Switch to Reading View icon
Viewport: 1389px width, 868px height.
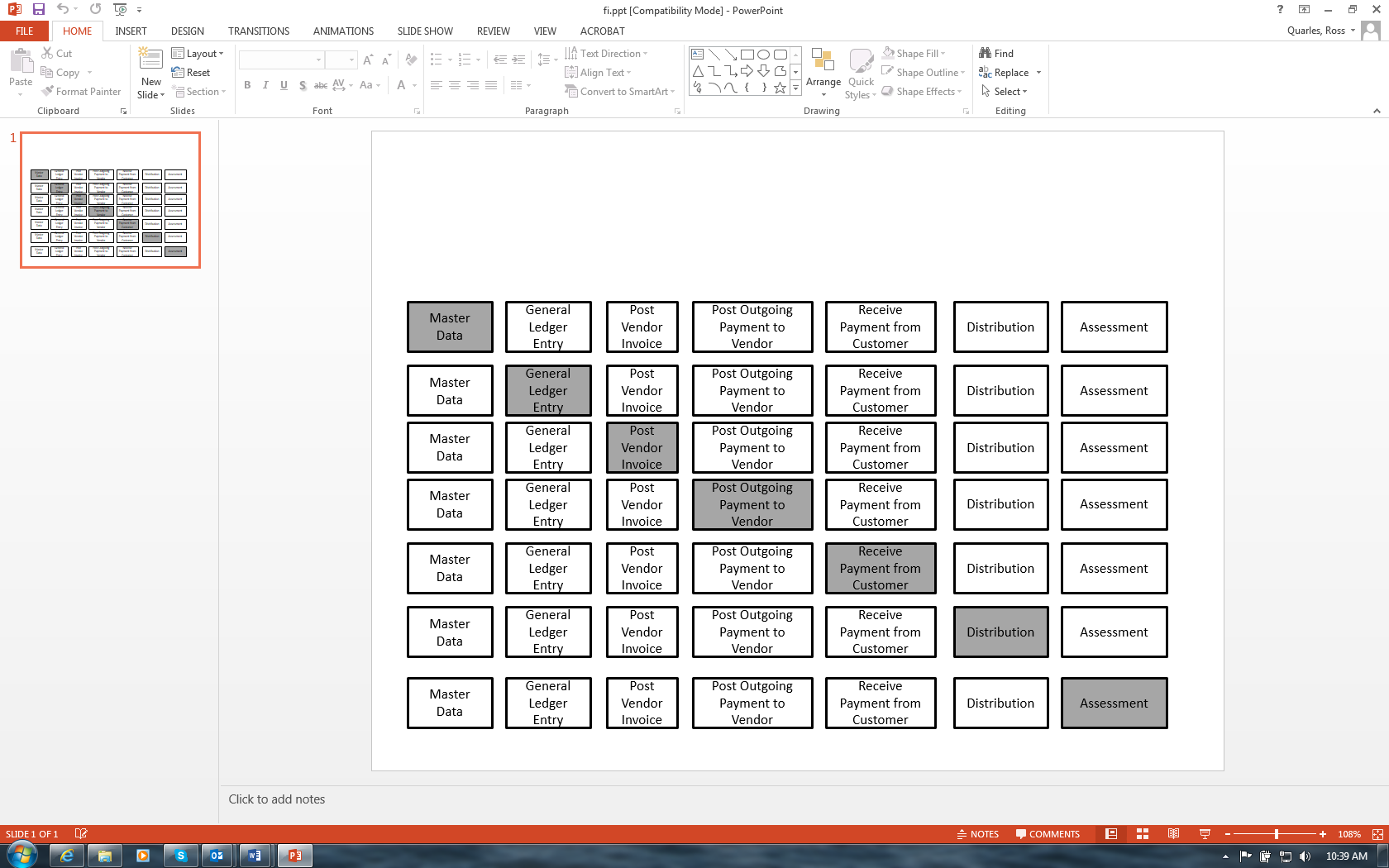(1173, 834)
